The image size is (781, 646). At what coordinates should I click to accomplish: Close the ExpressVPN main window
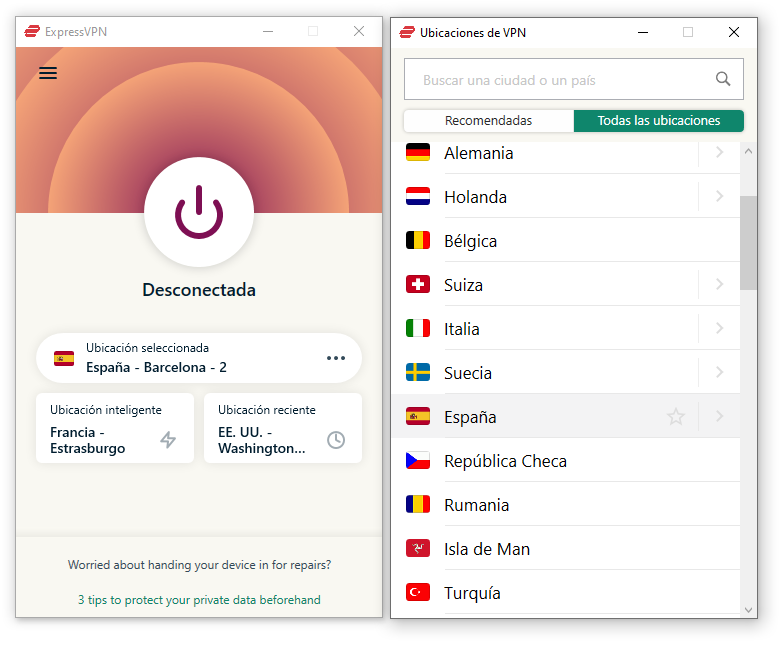(x=359, y=31)
